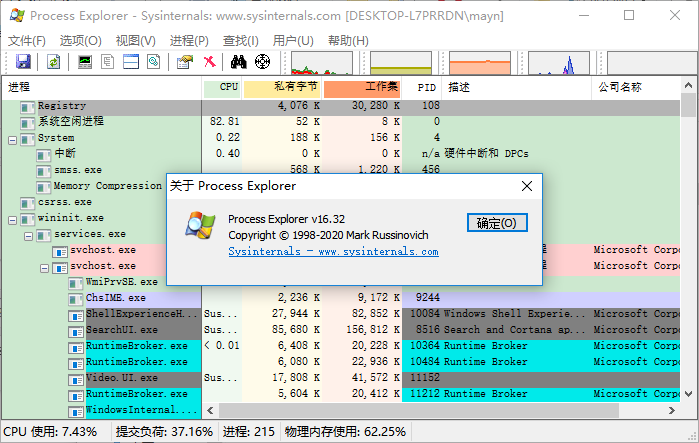Image resolution: width=699 pixels, height=443 pixels.
Task: Click the icon beside Registry process
Action: click(x=28, y=107)
